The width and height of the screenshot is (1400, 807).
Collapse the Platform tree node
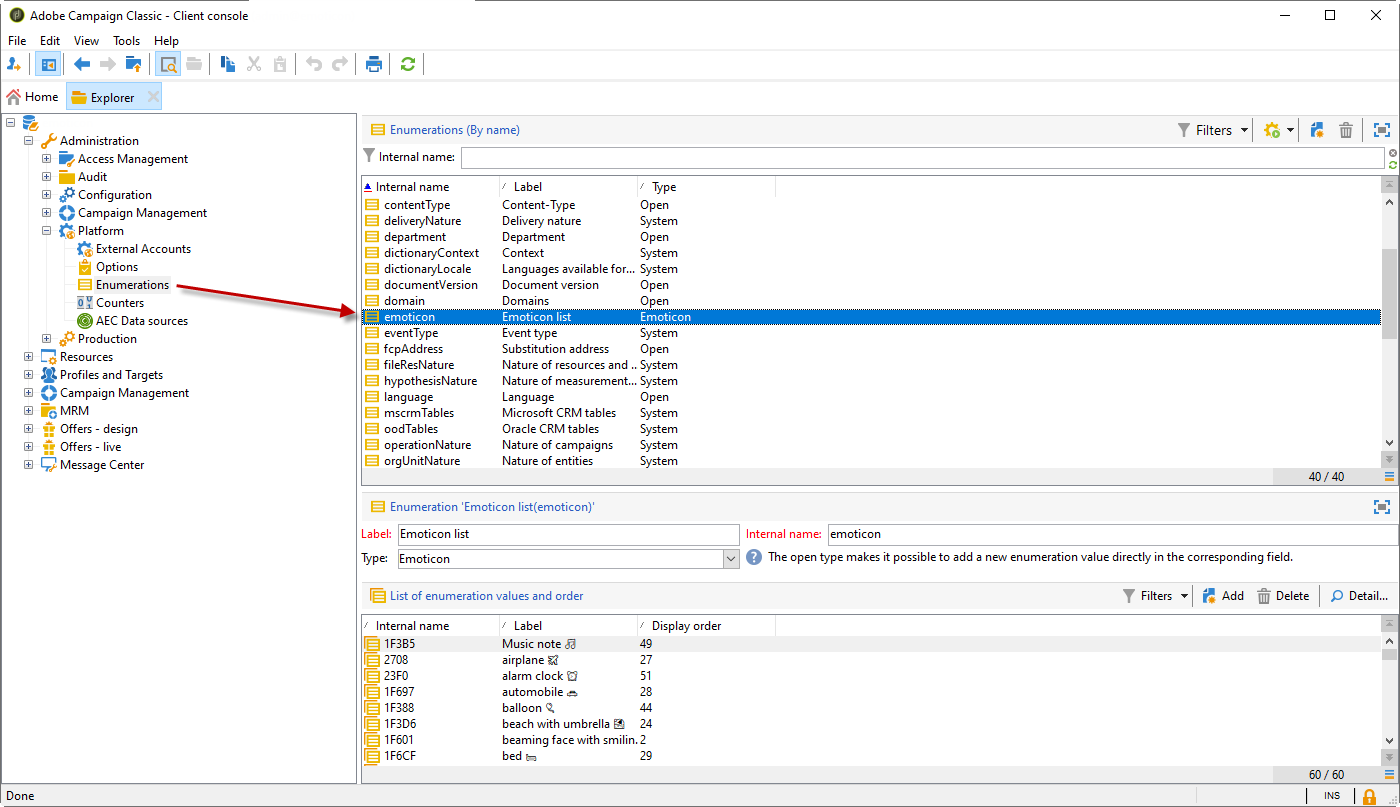(47, 231)
